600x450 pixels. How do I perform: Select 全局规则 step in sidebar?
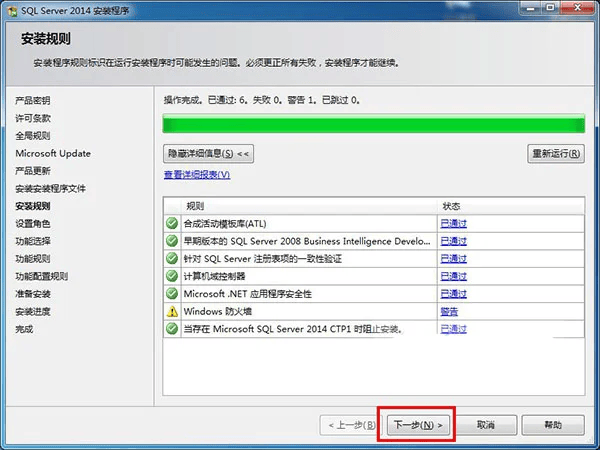33,136
